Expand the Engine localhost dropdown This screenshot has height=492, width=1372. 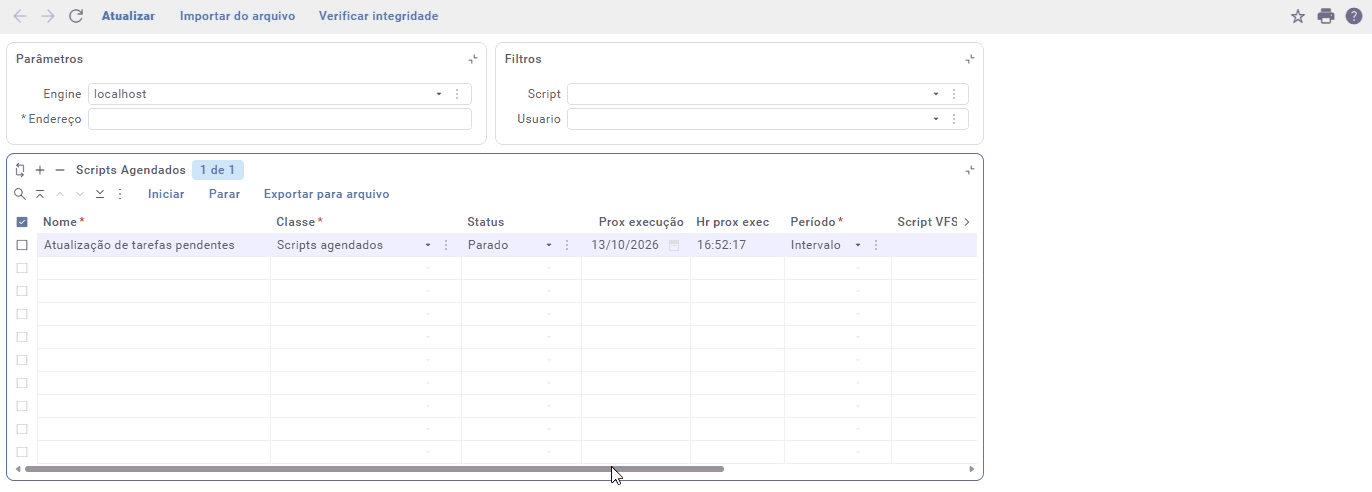(439, 94)
